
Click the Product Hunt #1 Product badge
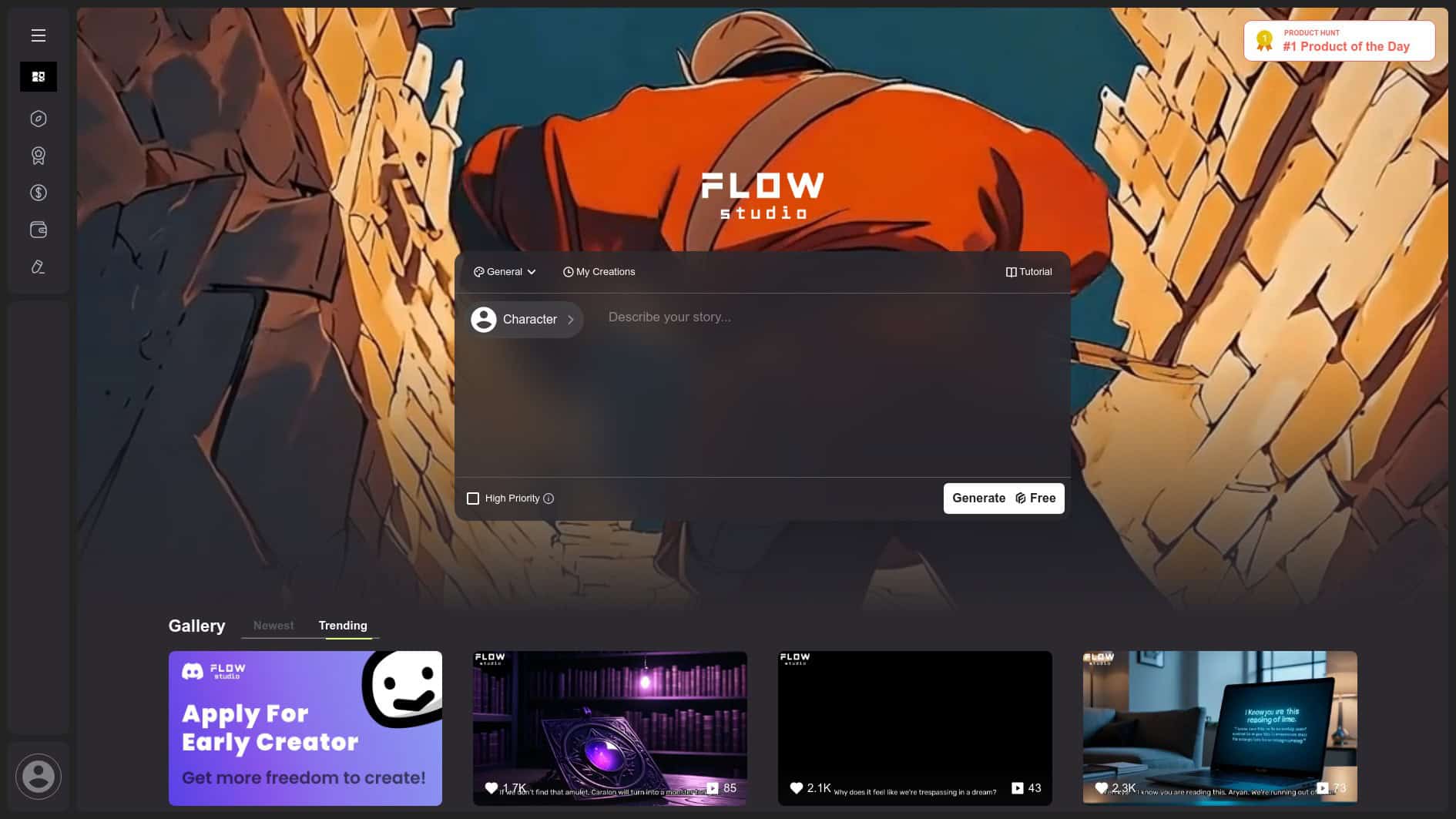[x=1339, y=40]
